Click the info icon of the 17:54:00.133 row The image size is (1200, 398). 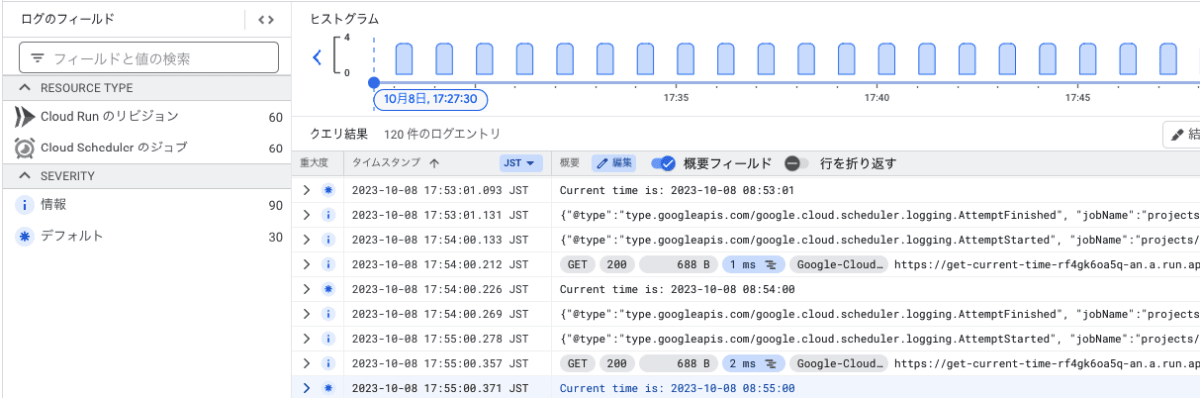point(327,239)
